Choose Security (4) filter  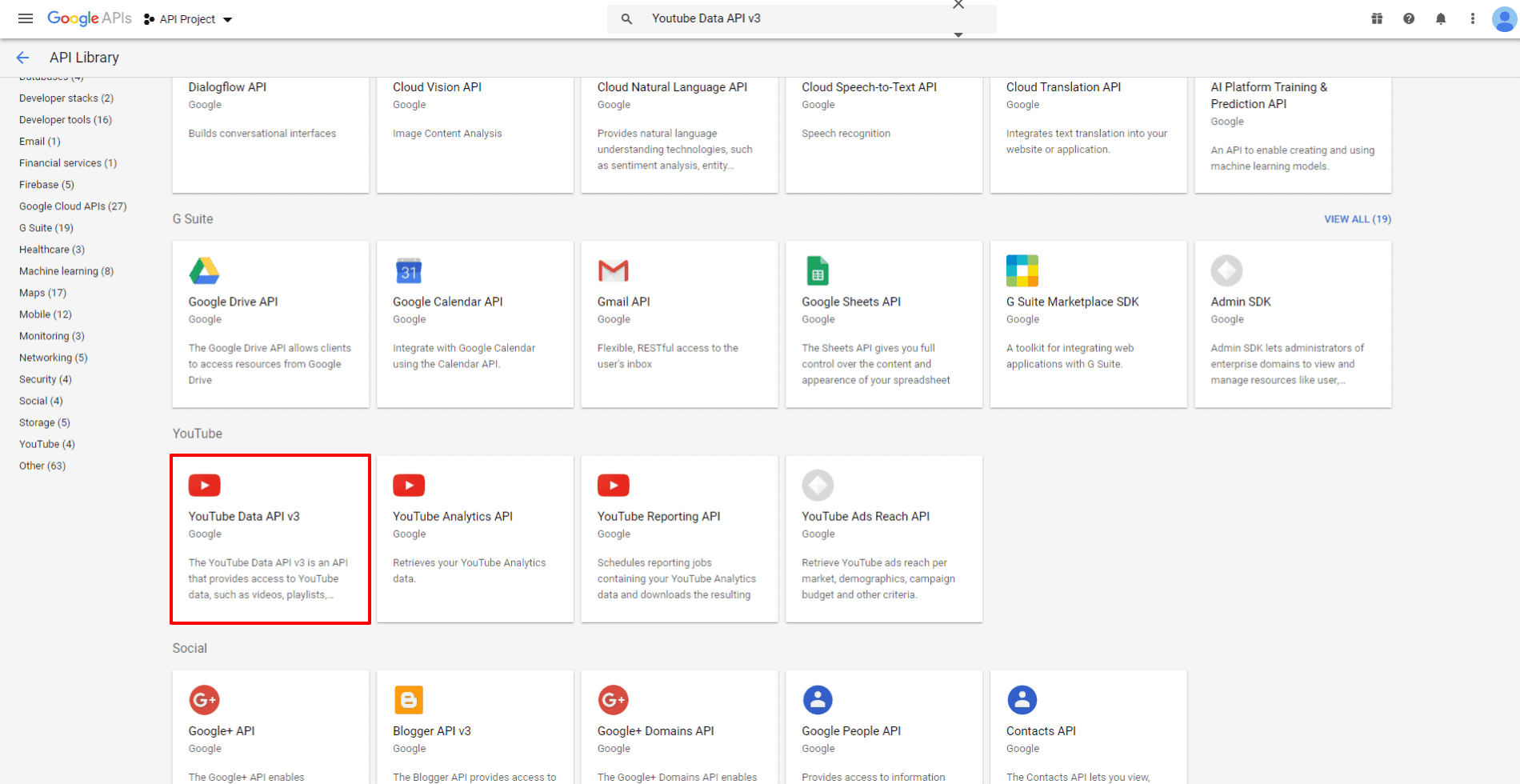click(x=46, y=379)
